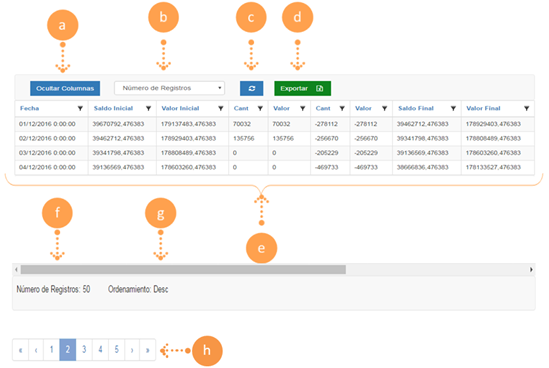The image size is (549, 368).
Task: Click the scrollbar left arrow
Action: [x=16, y=269]
